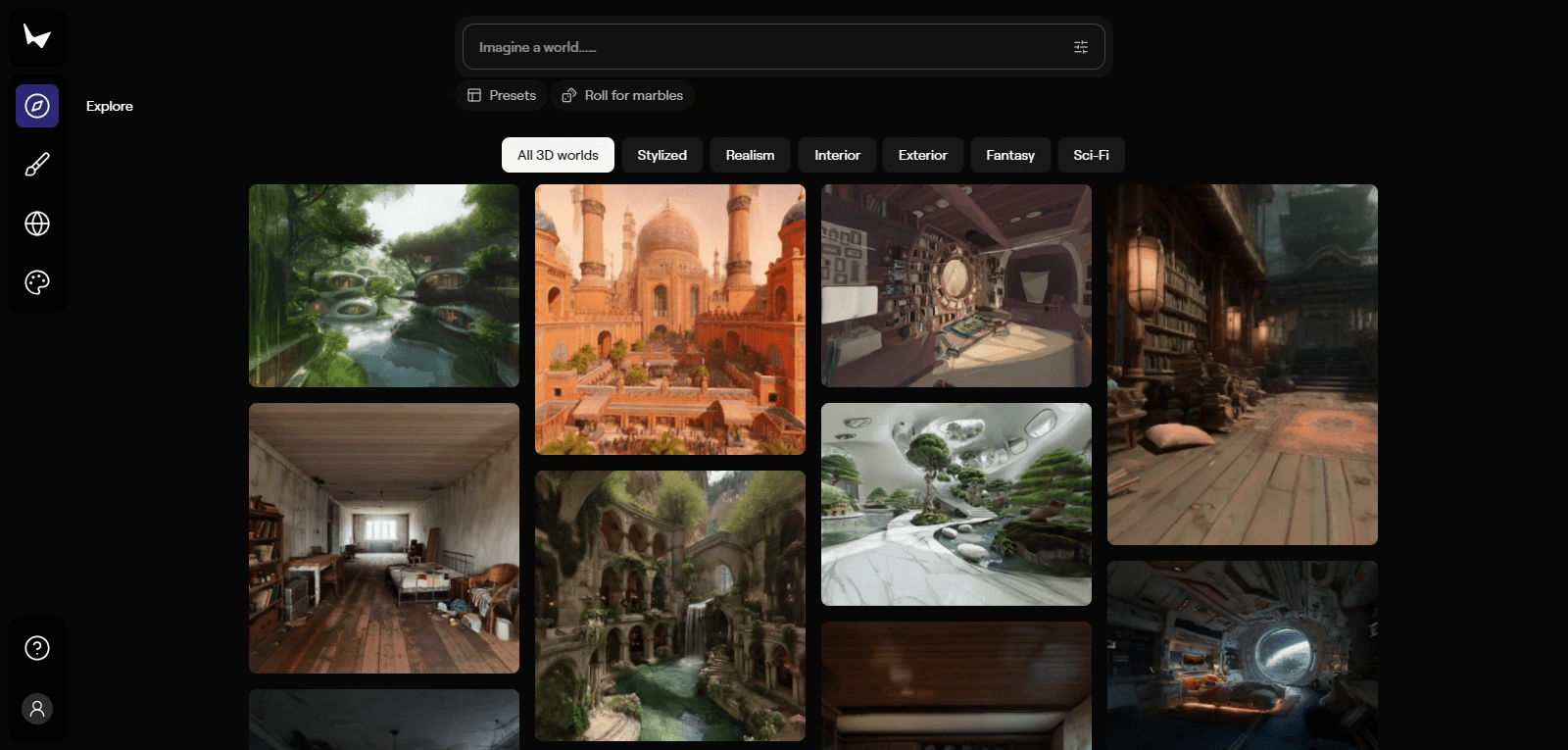
Task: Open the white marble bonsai garden world
Action: 956,504
